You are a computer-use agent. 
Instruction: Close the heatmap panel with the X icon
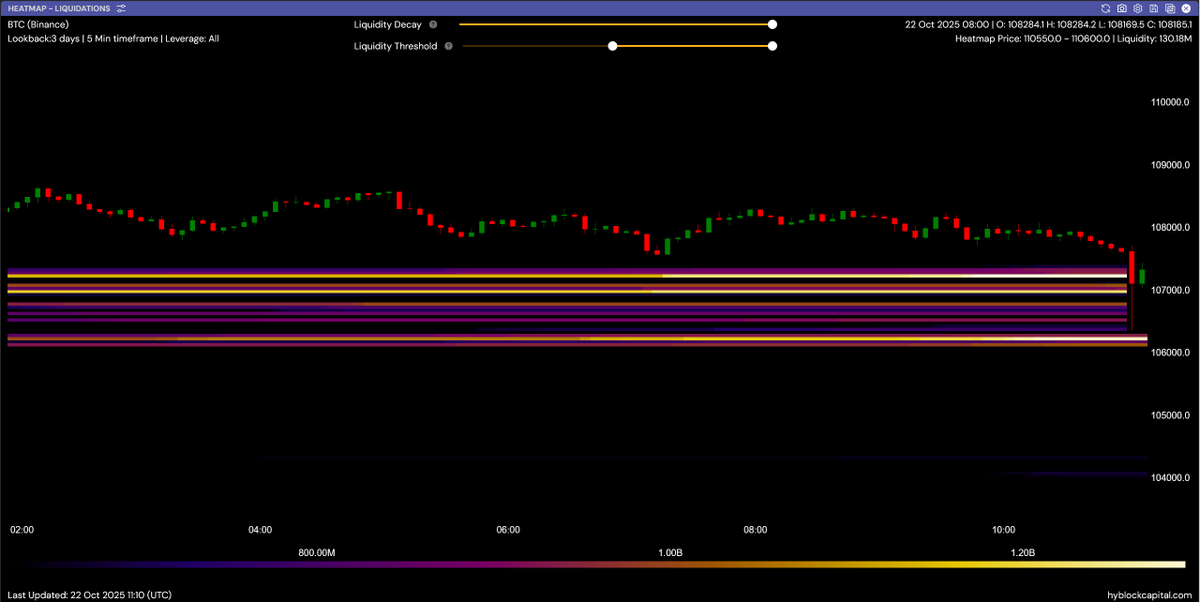(x=1185, y=8)
